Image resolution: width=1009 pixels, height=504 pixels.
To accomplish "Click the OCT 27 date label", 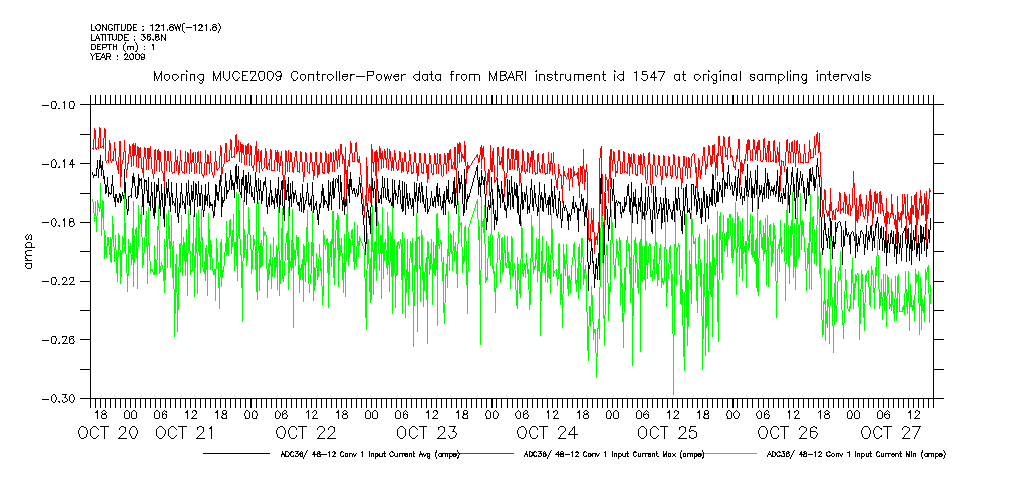I will coord(893,433).
